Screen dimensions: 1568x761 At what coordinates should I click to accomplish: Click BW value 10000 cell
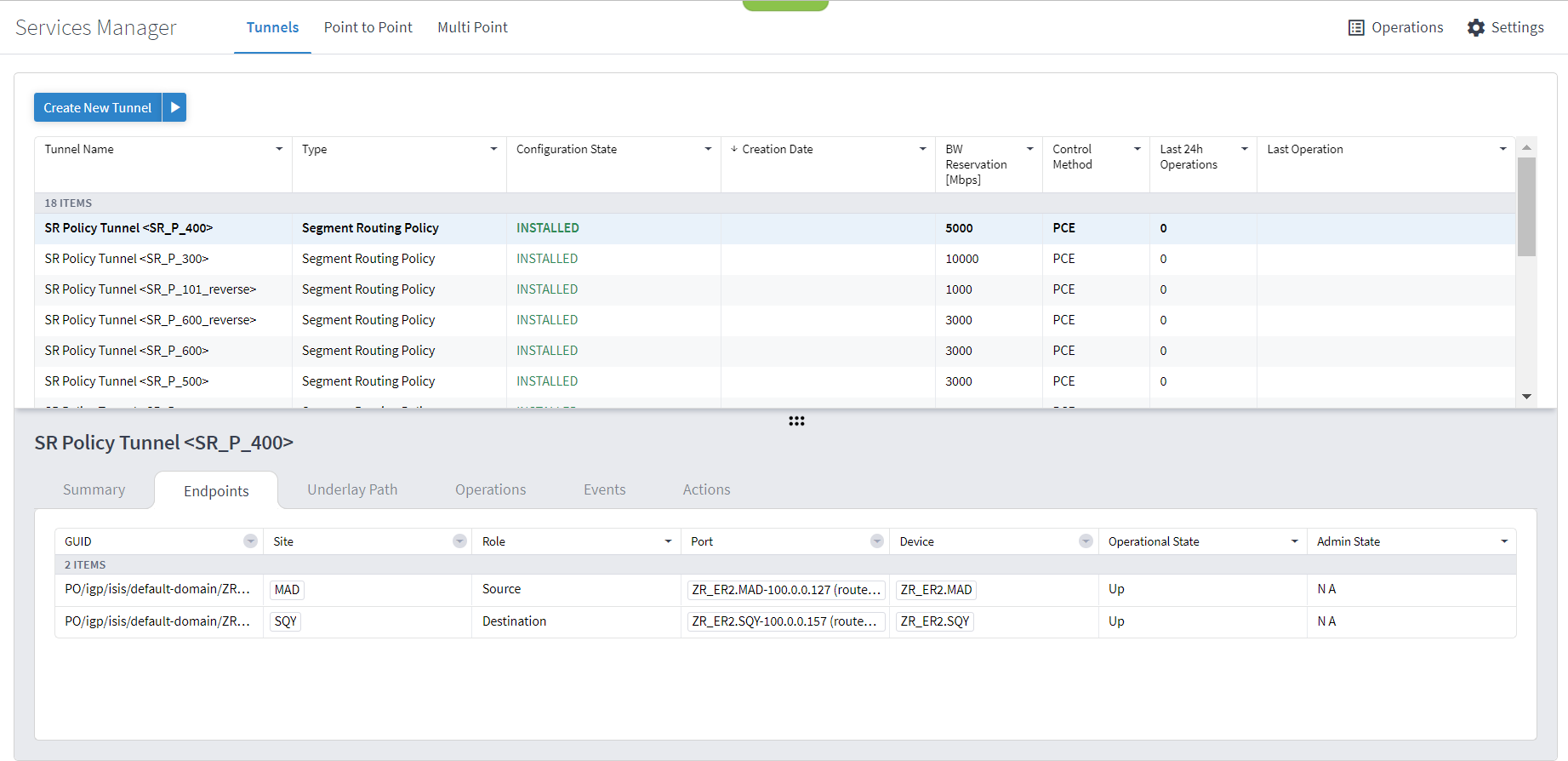click(x=989, y=259)
